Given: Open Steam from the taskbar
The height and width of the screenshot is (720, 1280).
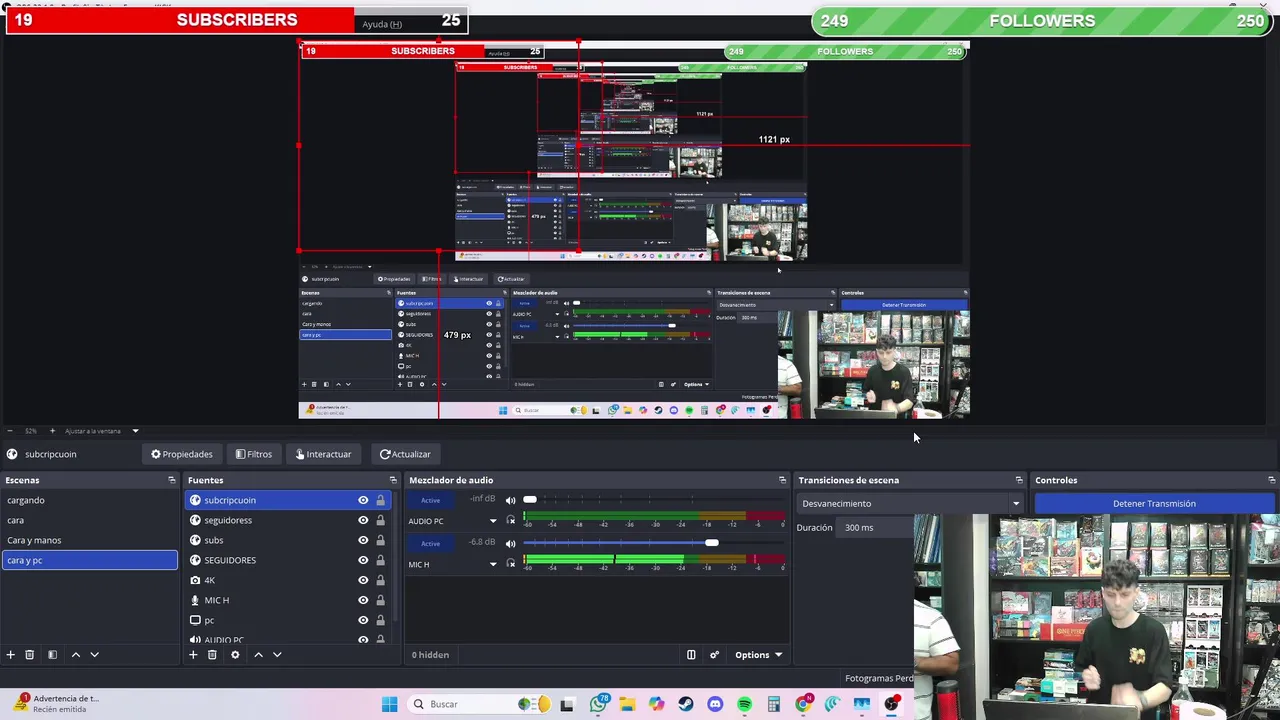Looking at the screenshot, I should click(x=686, y=704).
